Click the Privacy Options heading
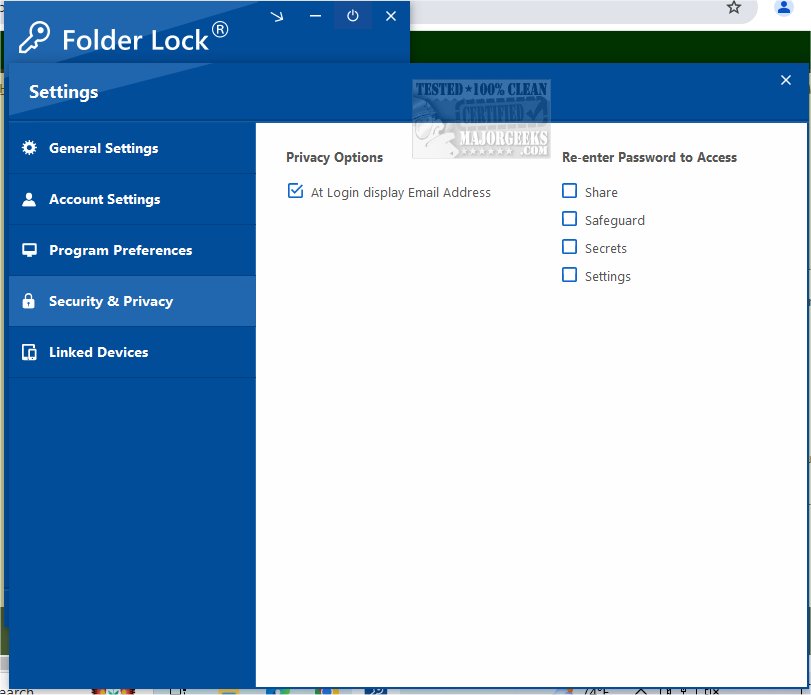The height and width of the screenshot is (695, 811). 335,157
